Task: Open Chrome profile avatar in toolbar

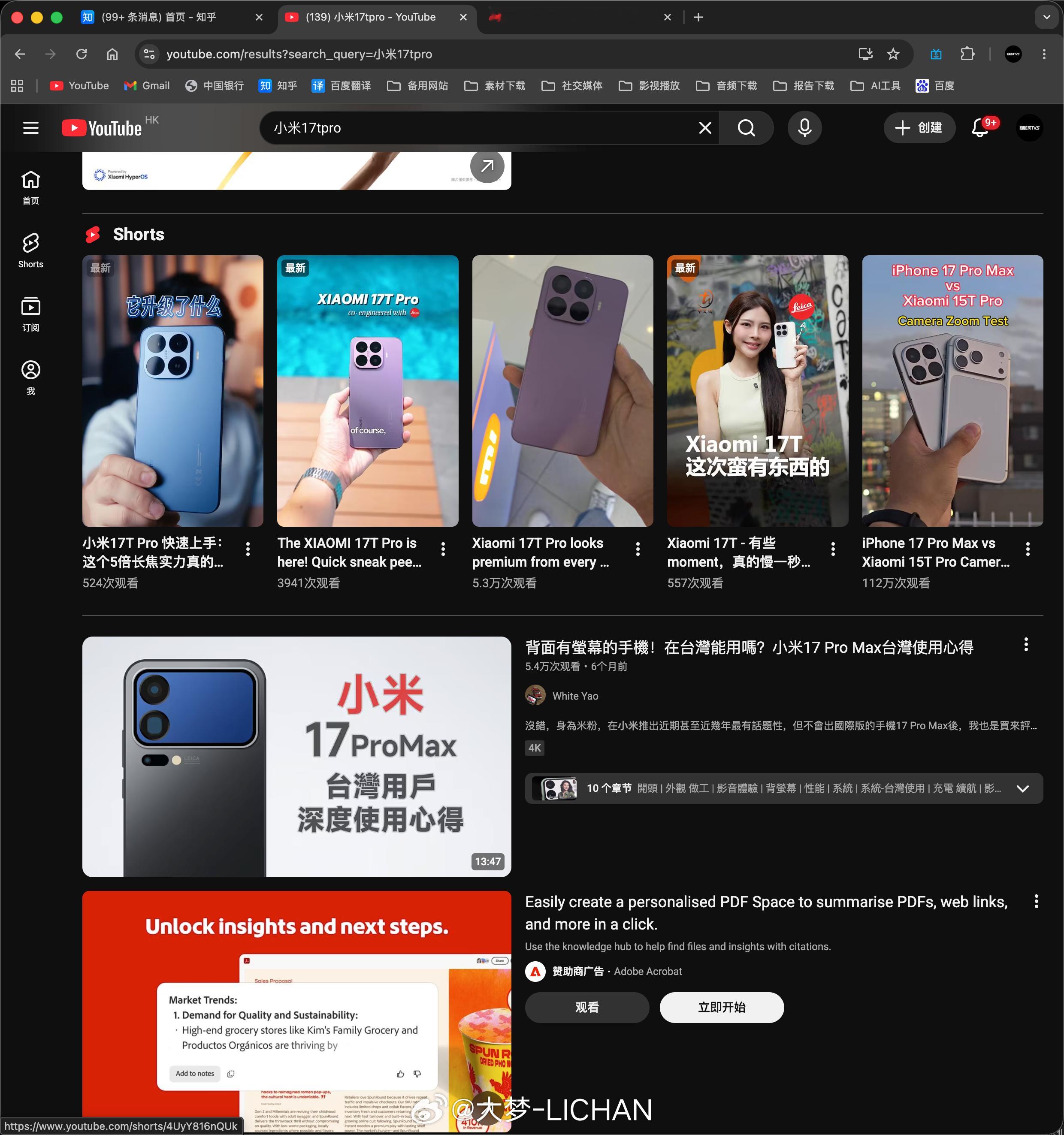Action: tap(1013, 54)
